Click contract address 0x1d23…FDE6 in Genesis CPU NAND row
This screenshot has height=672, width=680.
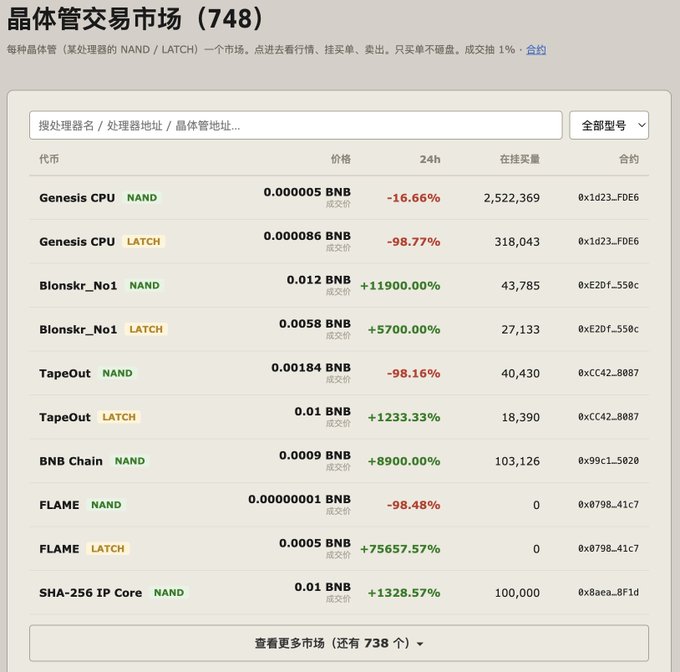coord(608,198)
